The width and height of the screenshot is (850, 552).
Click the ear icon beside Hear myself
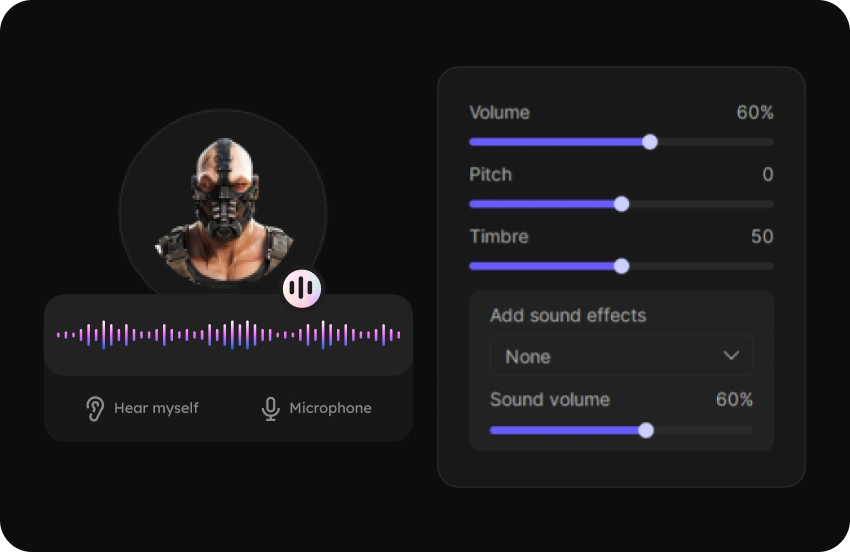95,408
